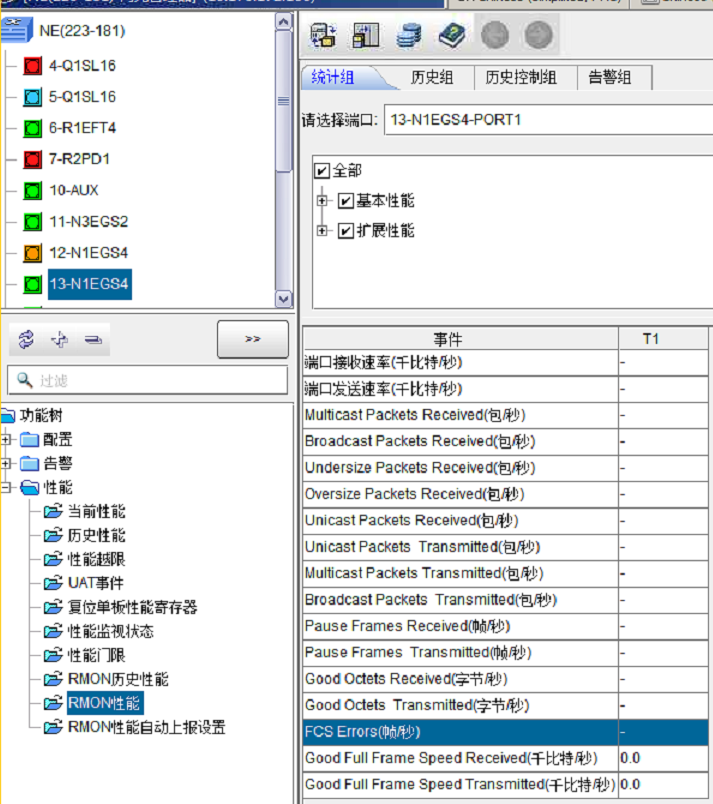The height and width of the screenshot is (804, 713).
Task: Expand the 告警 folder in function tree
Action: point(6,464)
